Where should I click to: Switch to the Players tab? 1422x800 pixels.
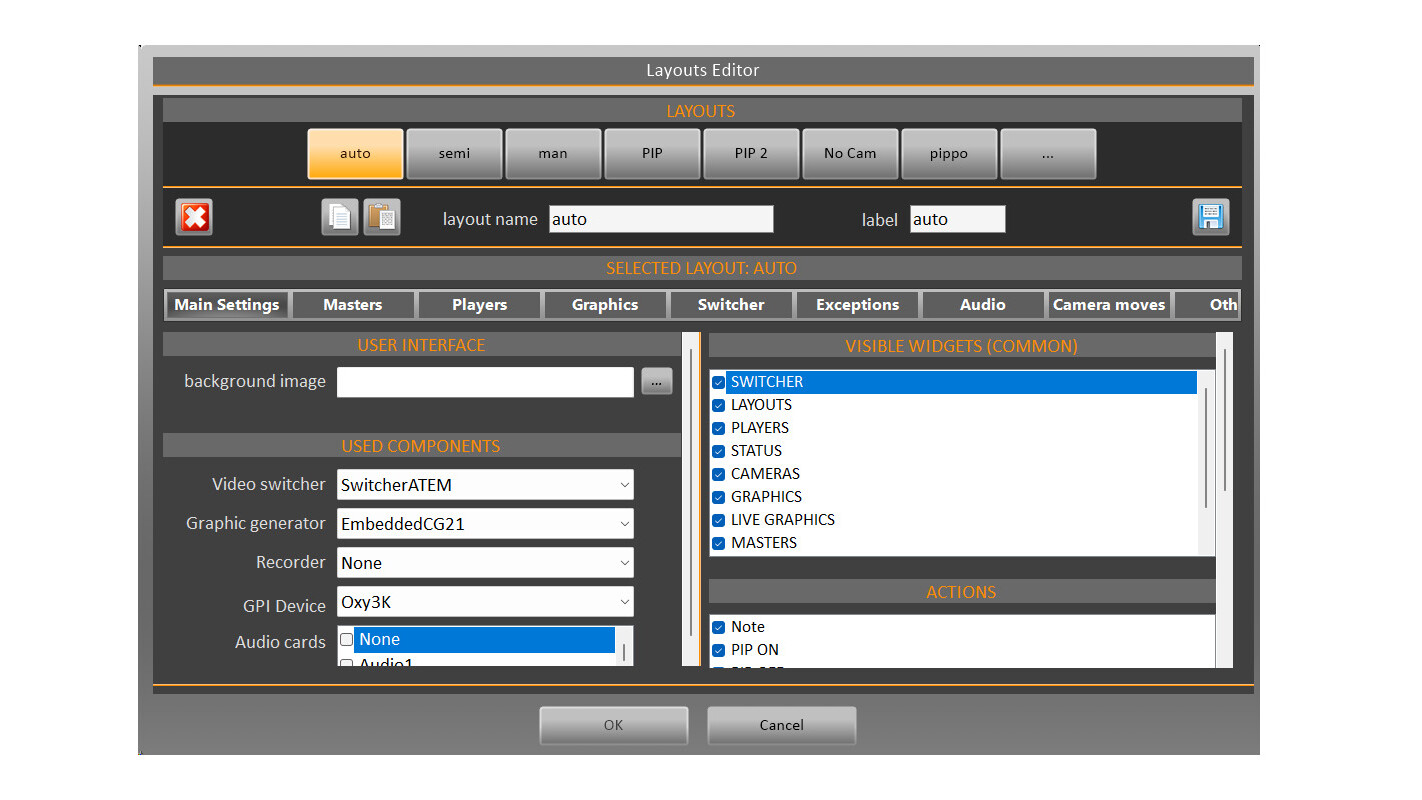[479, 305]
